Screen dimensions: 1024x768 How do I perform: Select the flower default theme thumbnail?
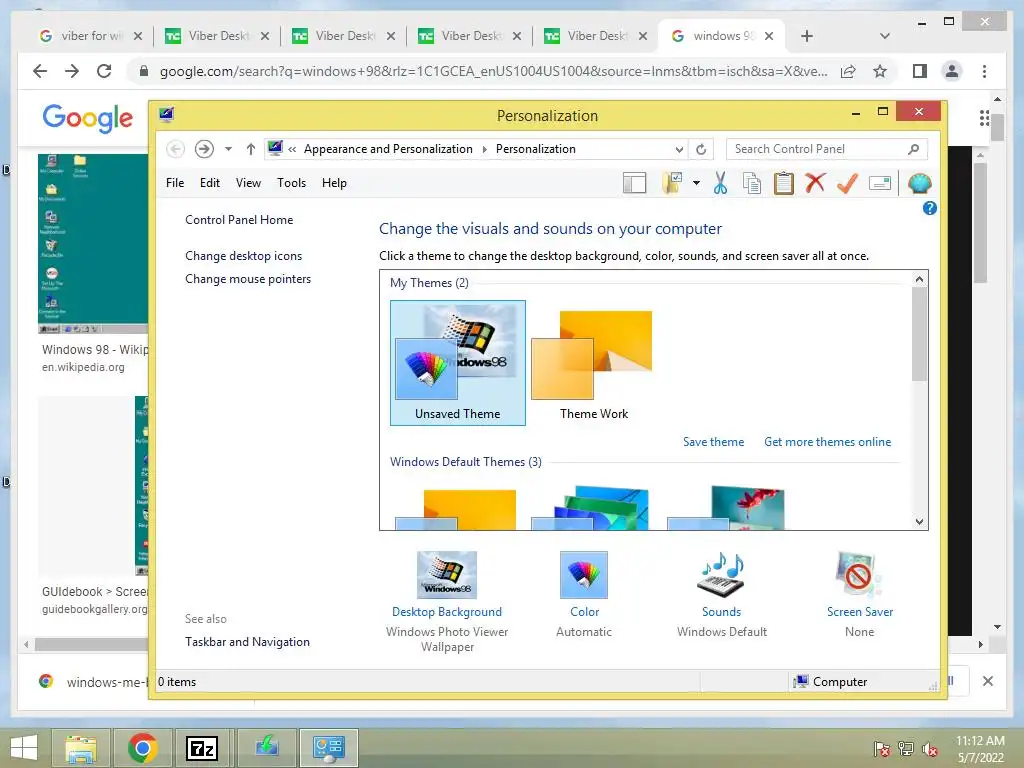[x=728, y=507]
